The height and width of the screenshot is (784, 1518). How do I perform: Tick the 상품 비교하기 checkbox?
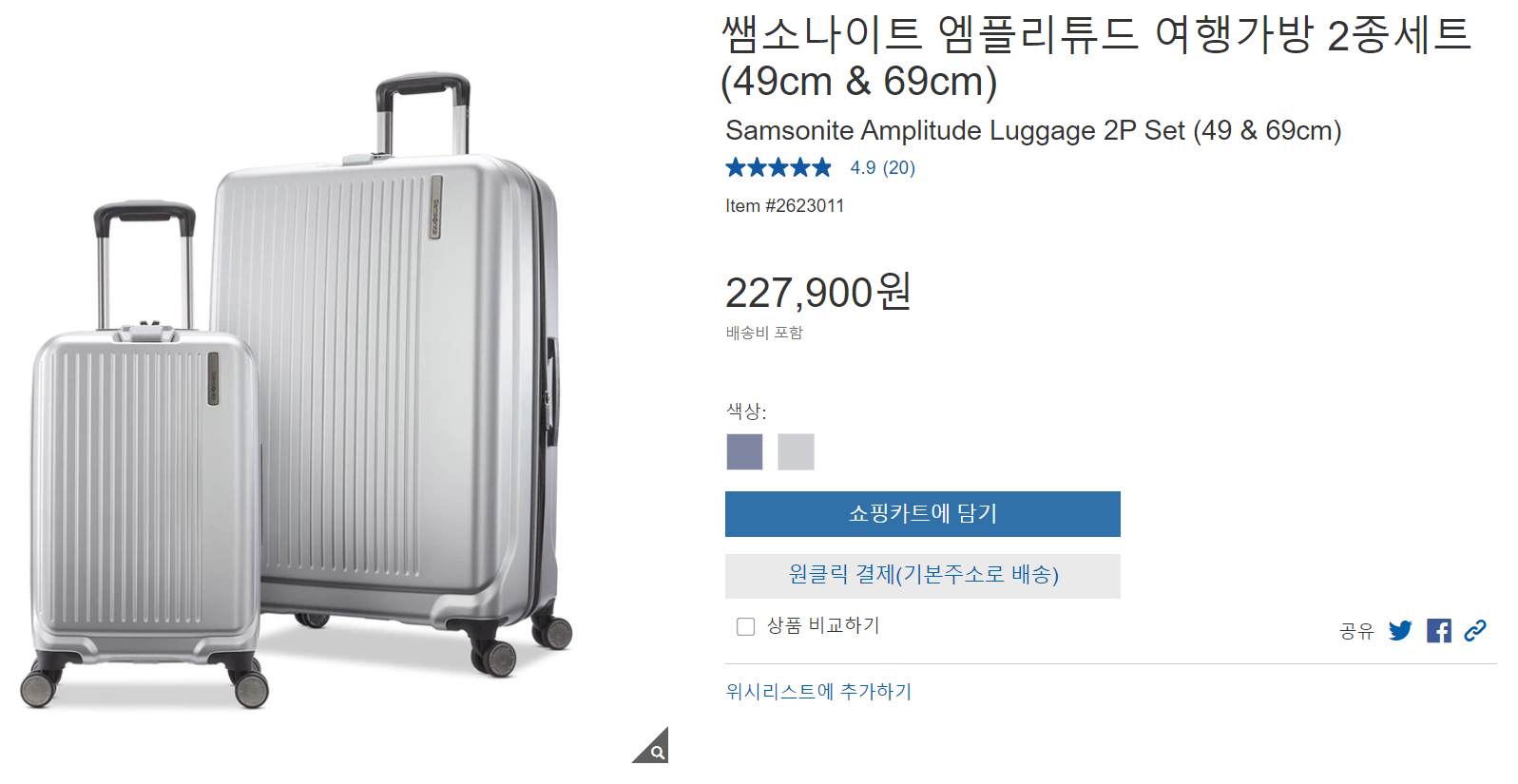tap(746, 626)
